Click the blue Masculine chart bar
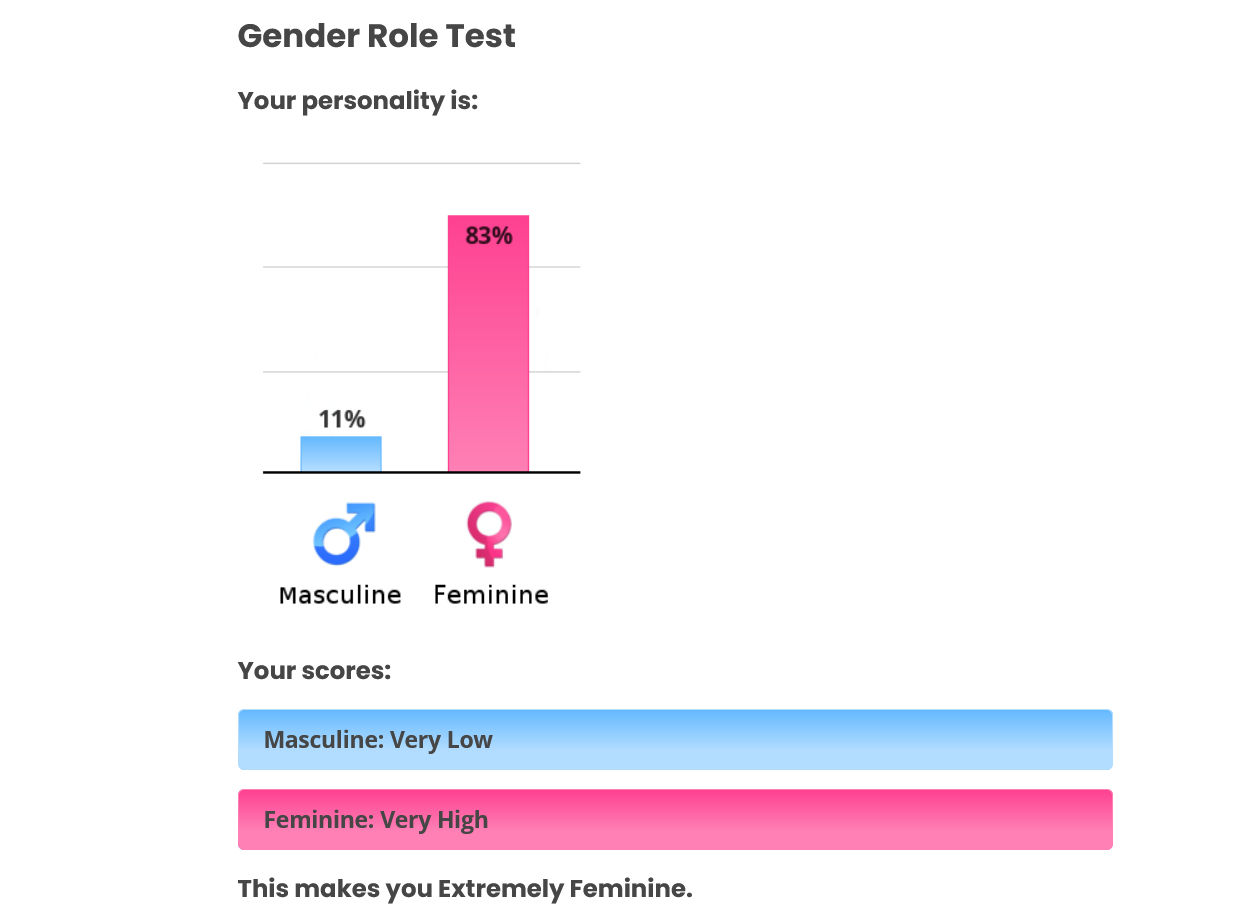This screenshot has height=921, width=1252. [x=341, y=455]
